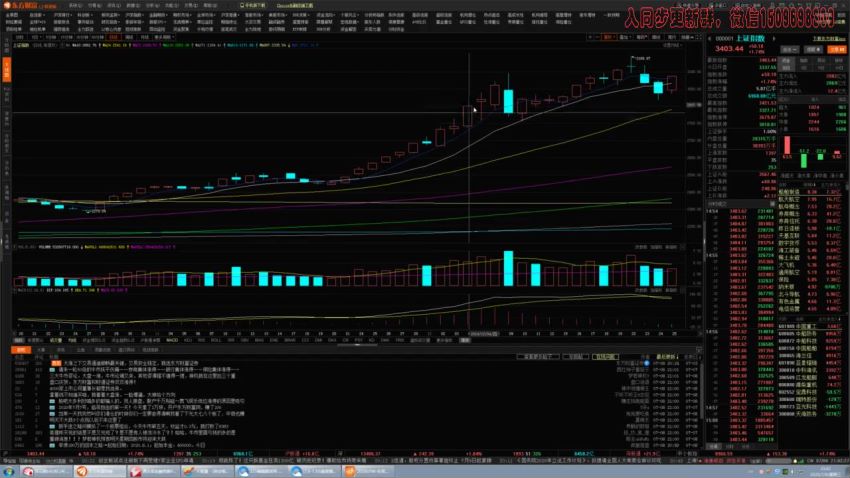This screenshot has height=478, width=850.
Task: Click the zoom-in plus icon above chart
Action: 590,37
